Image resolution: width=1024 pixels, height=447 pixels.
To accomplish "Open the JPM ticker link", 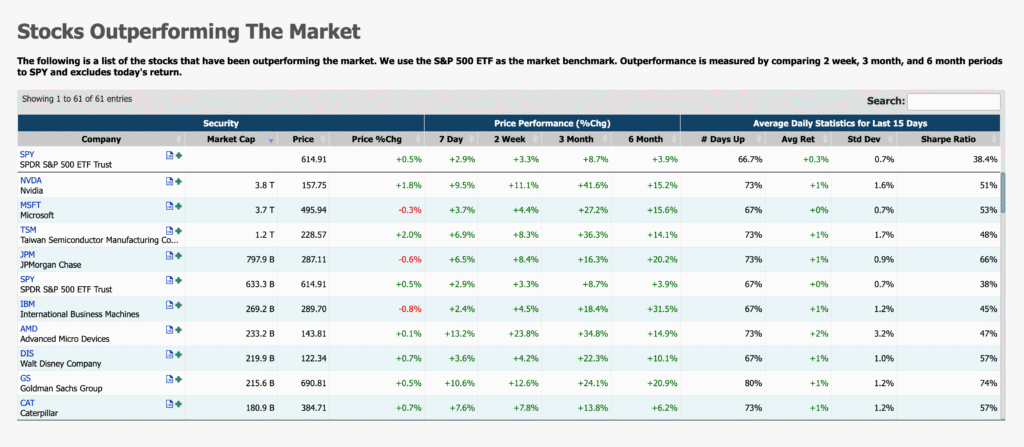I will 27,254.
